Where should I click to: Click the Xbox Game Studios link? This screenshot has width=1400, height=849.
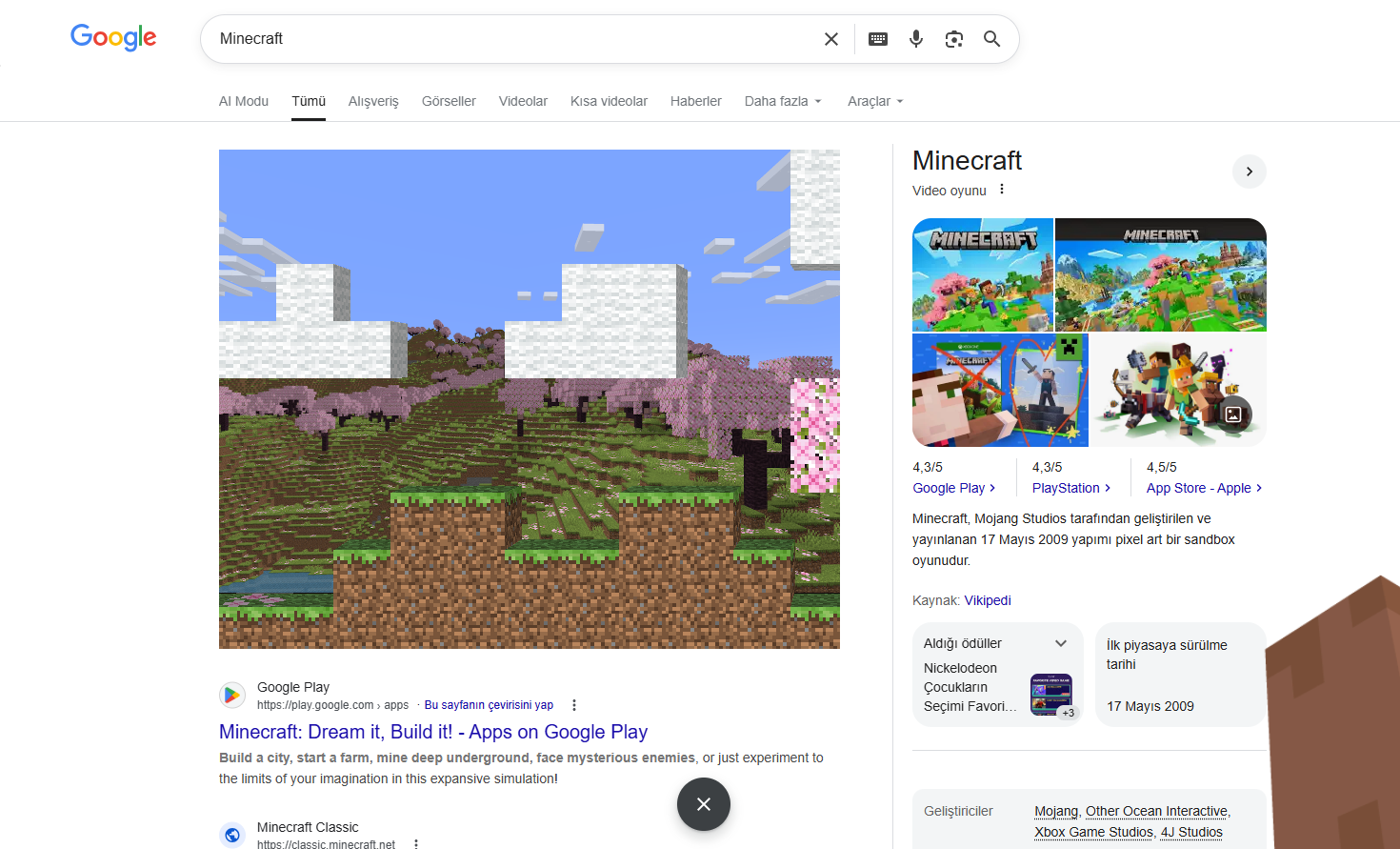tap(1093, 832)
